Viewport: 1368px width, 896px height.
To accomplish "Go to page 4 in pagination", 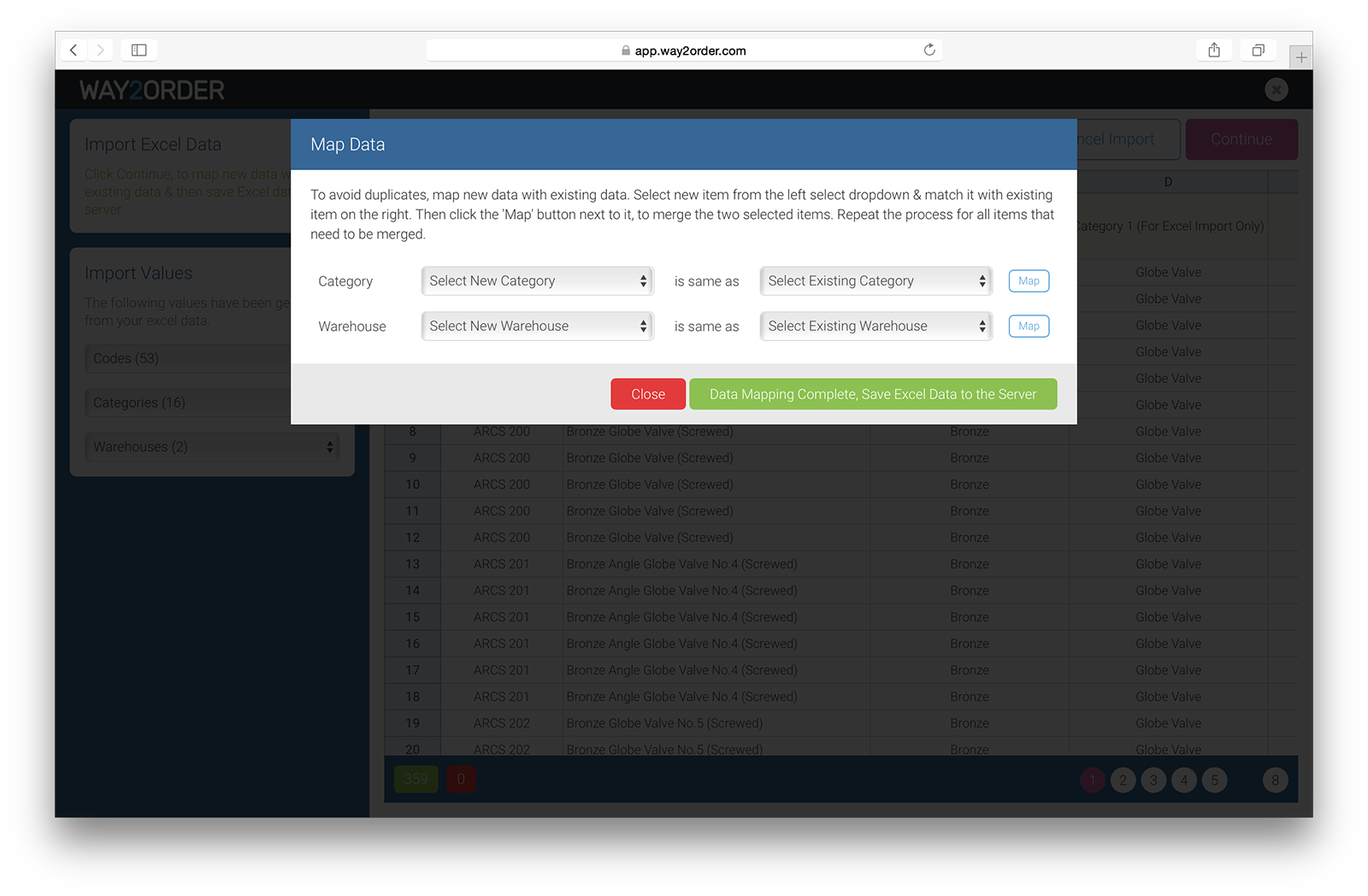I will 1184,780.
